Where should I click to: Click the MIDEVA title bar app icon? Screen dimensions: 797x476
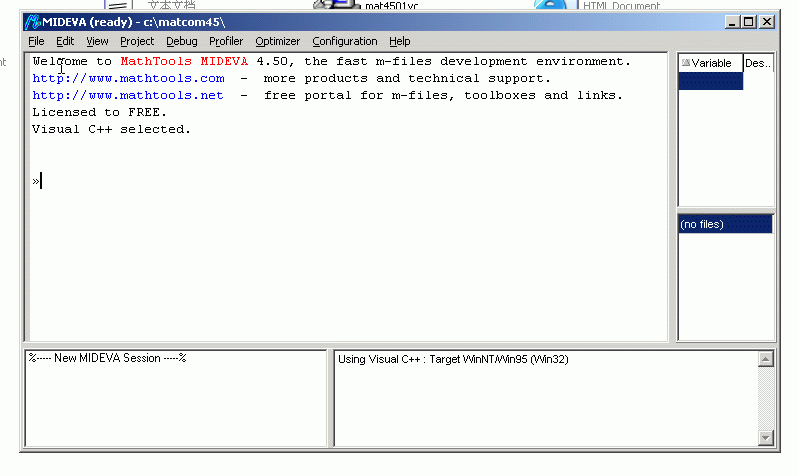click(x=32, y=22)
